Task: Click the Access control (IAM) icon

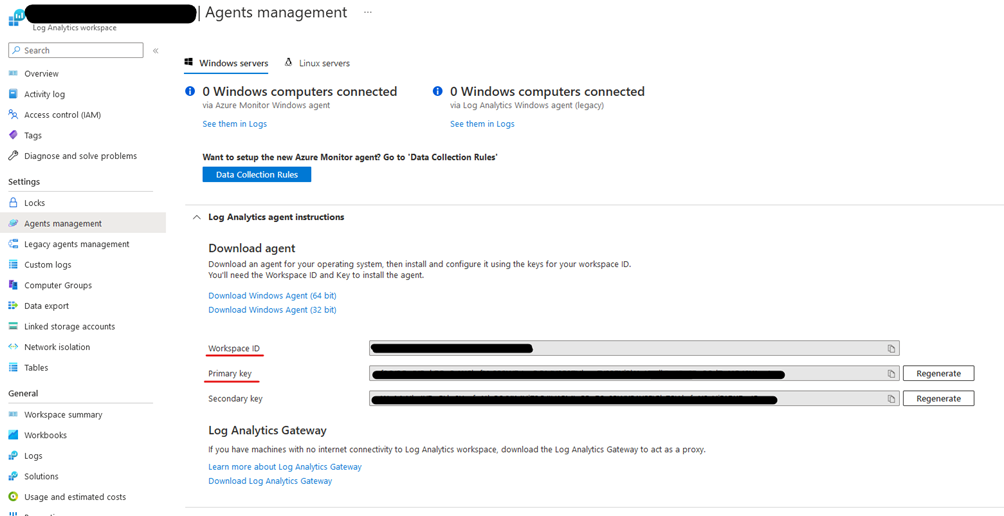Action: pyautogui.click(x=13, y=115)
